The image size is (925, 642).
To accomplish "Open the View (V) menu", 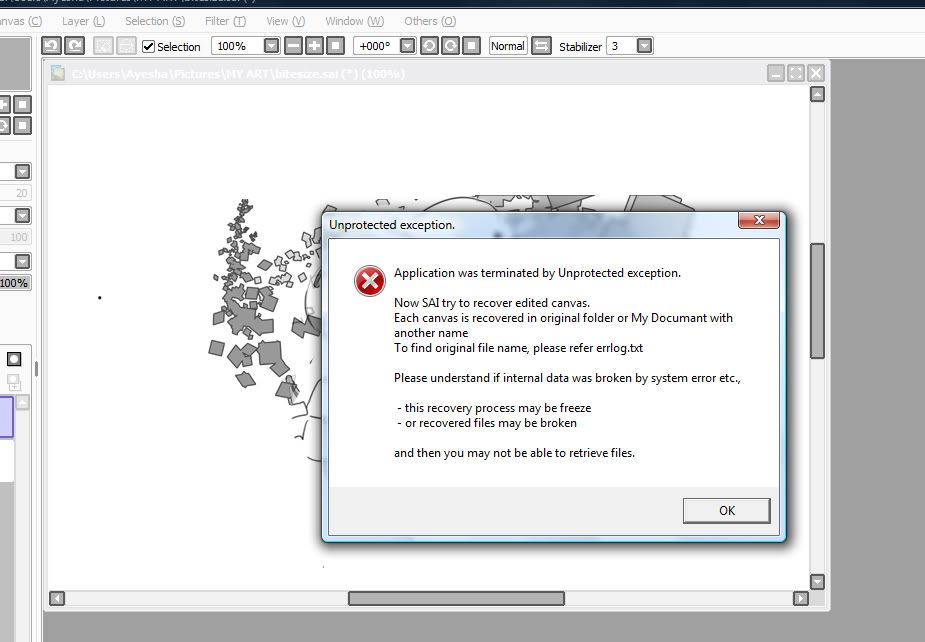I will (286, 21).
